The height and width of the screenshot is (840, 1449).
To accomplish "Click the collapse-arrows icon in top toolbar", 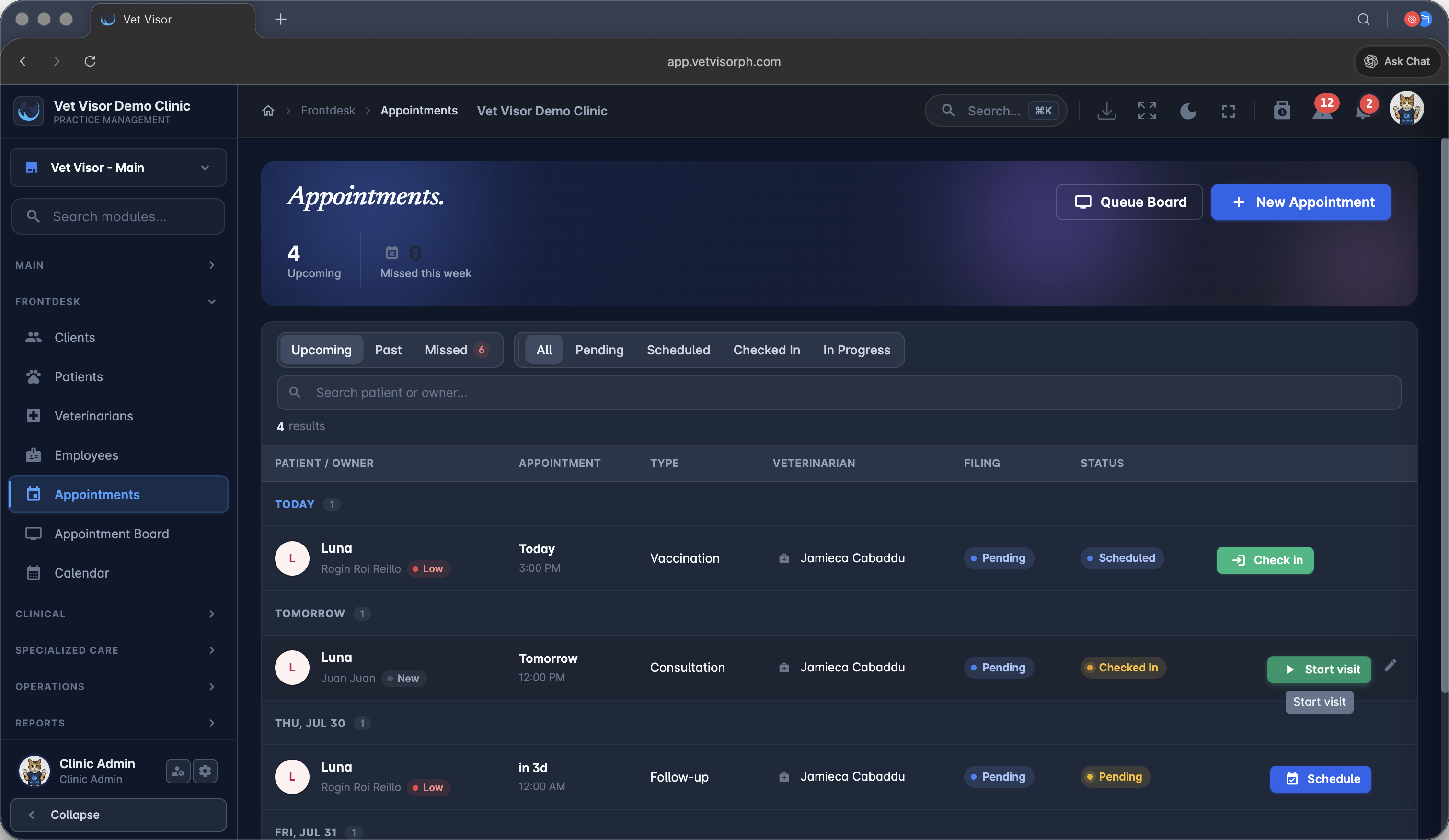I will [x=1147, y=110].
